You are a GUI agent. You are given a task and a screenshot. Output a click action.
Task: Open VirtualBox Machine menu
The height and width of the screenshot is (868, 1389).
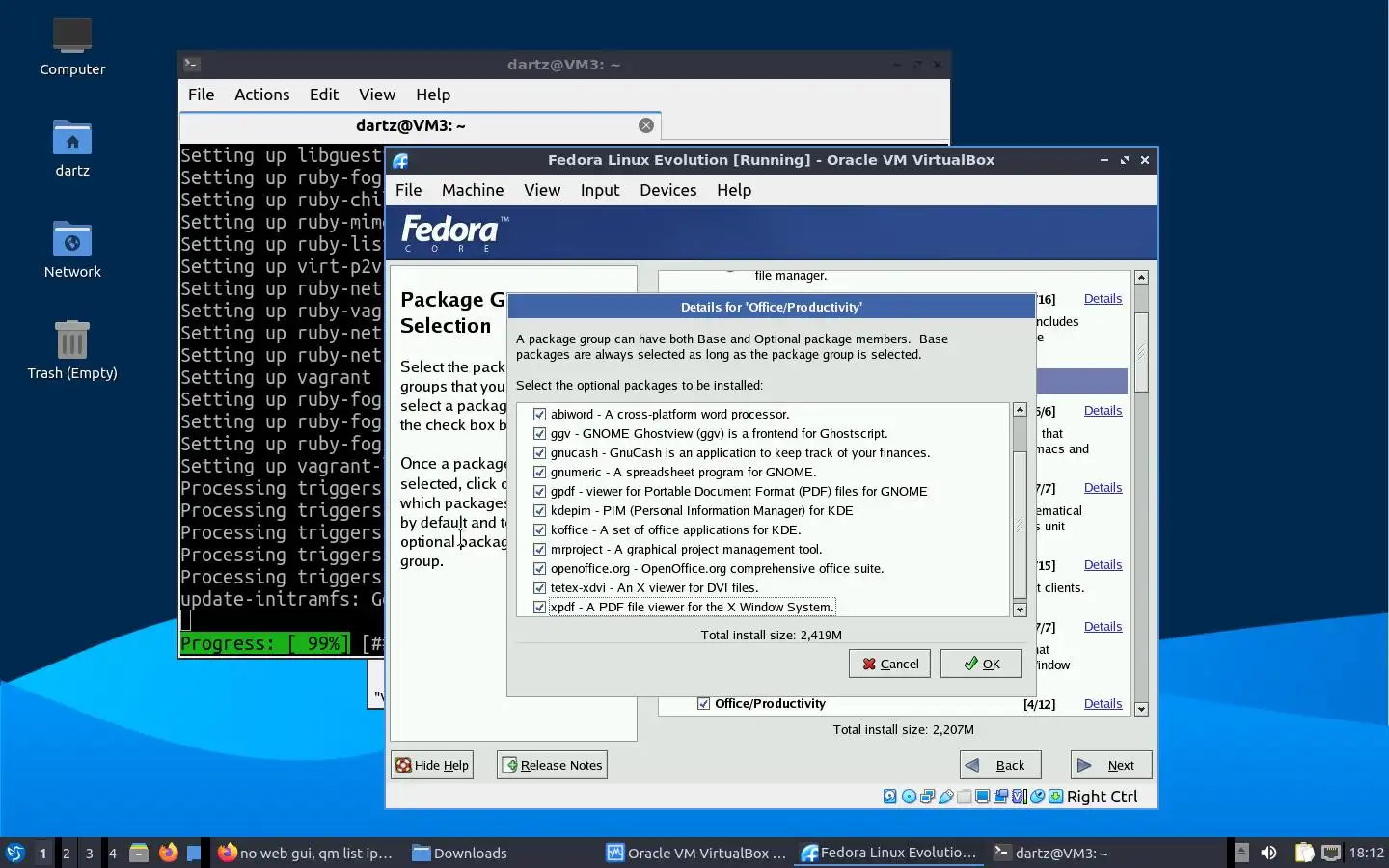(x=473, y=190)
